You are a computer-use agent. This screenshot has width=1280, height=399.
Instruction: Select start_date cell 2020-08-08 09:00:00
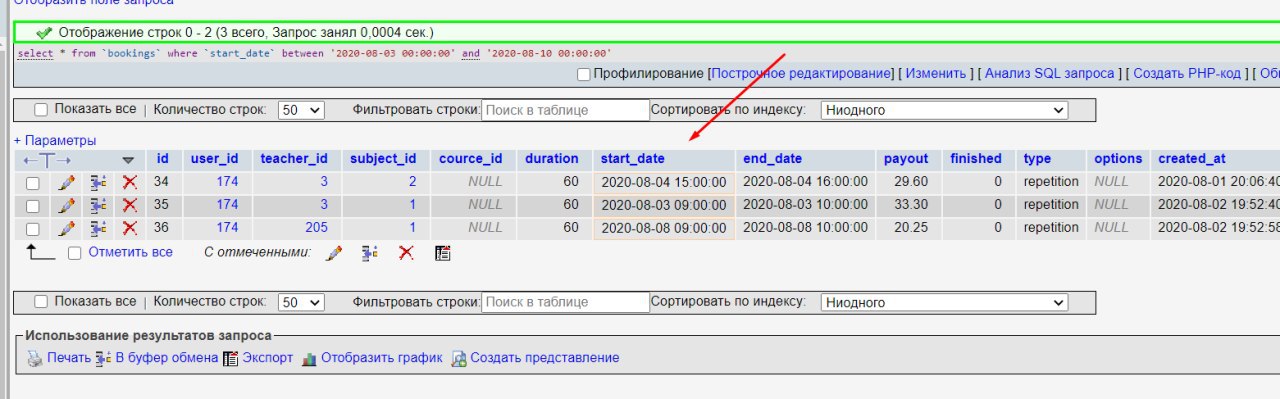click(664, 228)
